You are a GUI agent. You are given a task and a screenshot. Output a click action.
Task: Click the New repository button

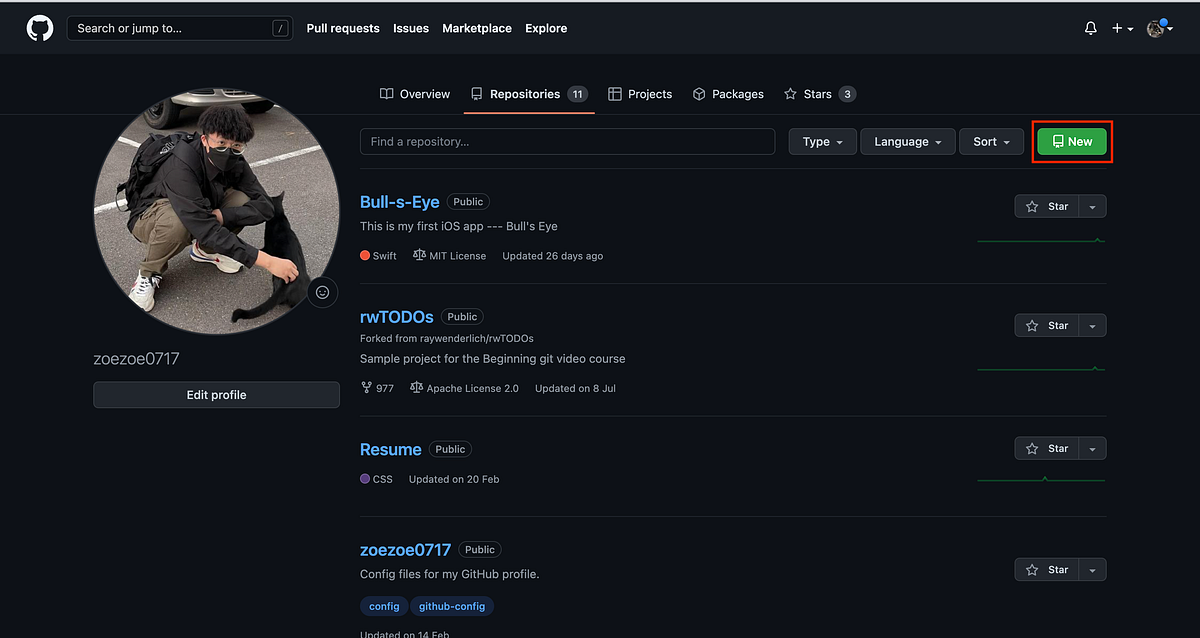coord(1071,141)
